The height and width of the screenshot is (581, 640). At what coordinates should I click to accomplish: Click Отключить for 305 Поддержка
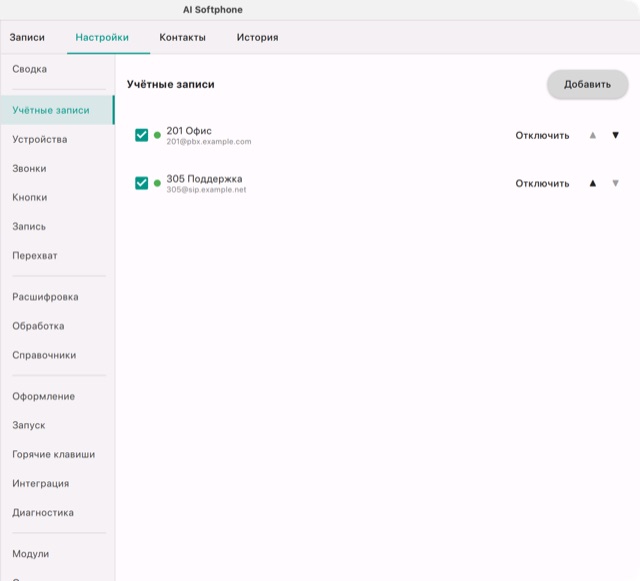coord(542,184)
